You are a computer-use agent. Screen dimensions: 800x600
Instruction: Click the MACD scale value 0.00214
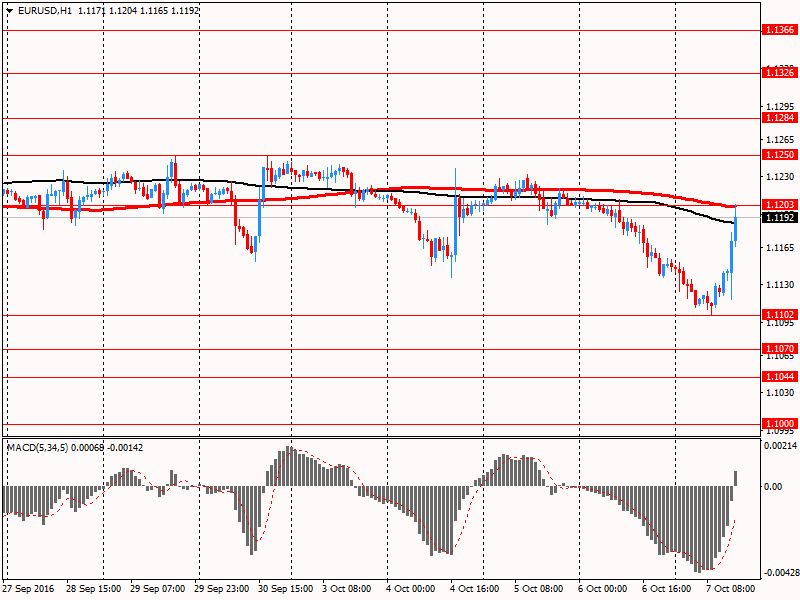click(780, 446)
